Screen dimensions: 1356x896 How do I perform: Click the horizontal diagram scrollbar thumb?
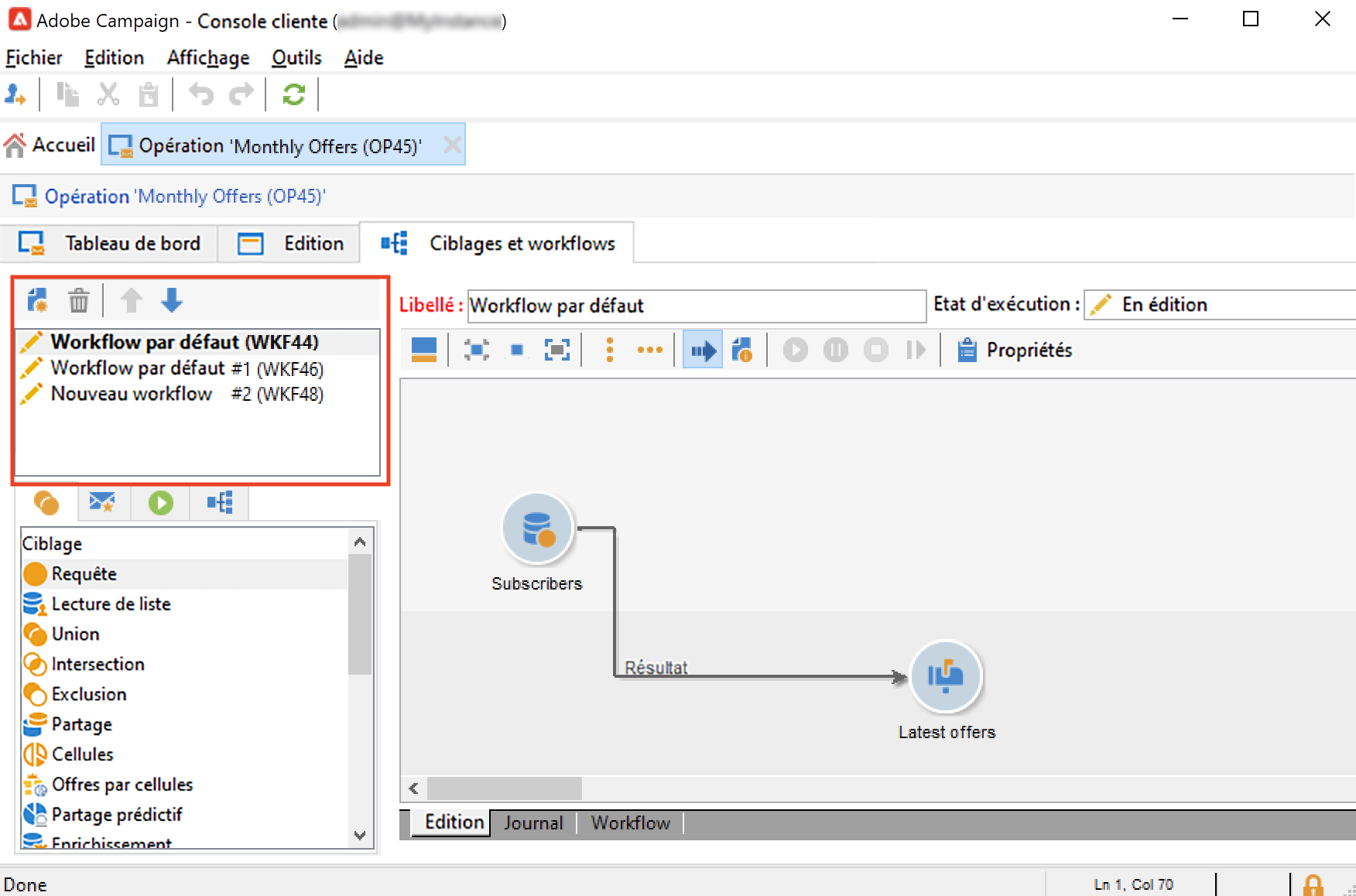click(505, 788)
